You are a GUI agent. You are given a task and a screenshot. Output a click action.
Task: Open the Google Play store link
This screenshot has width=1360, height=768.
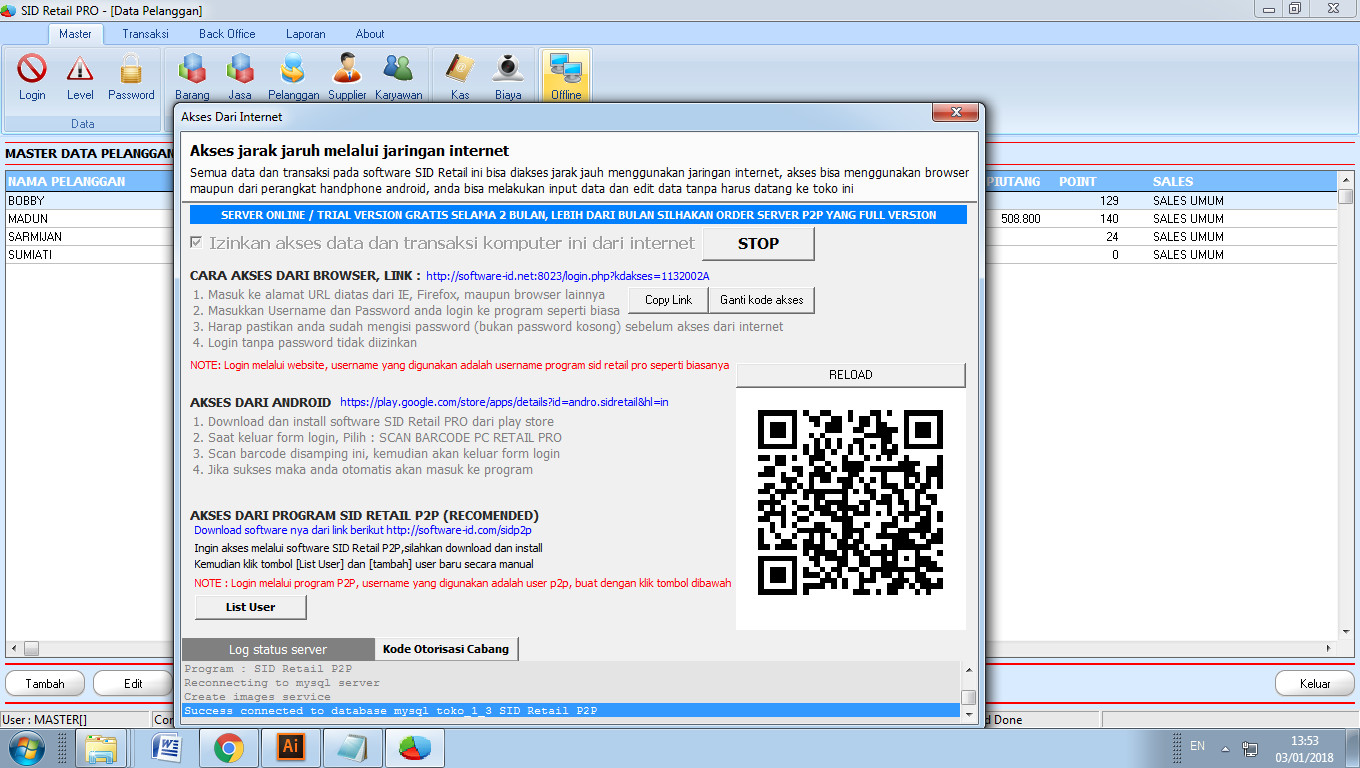(504, 402)
